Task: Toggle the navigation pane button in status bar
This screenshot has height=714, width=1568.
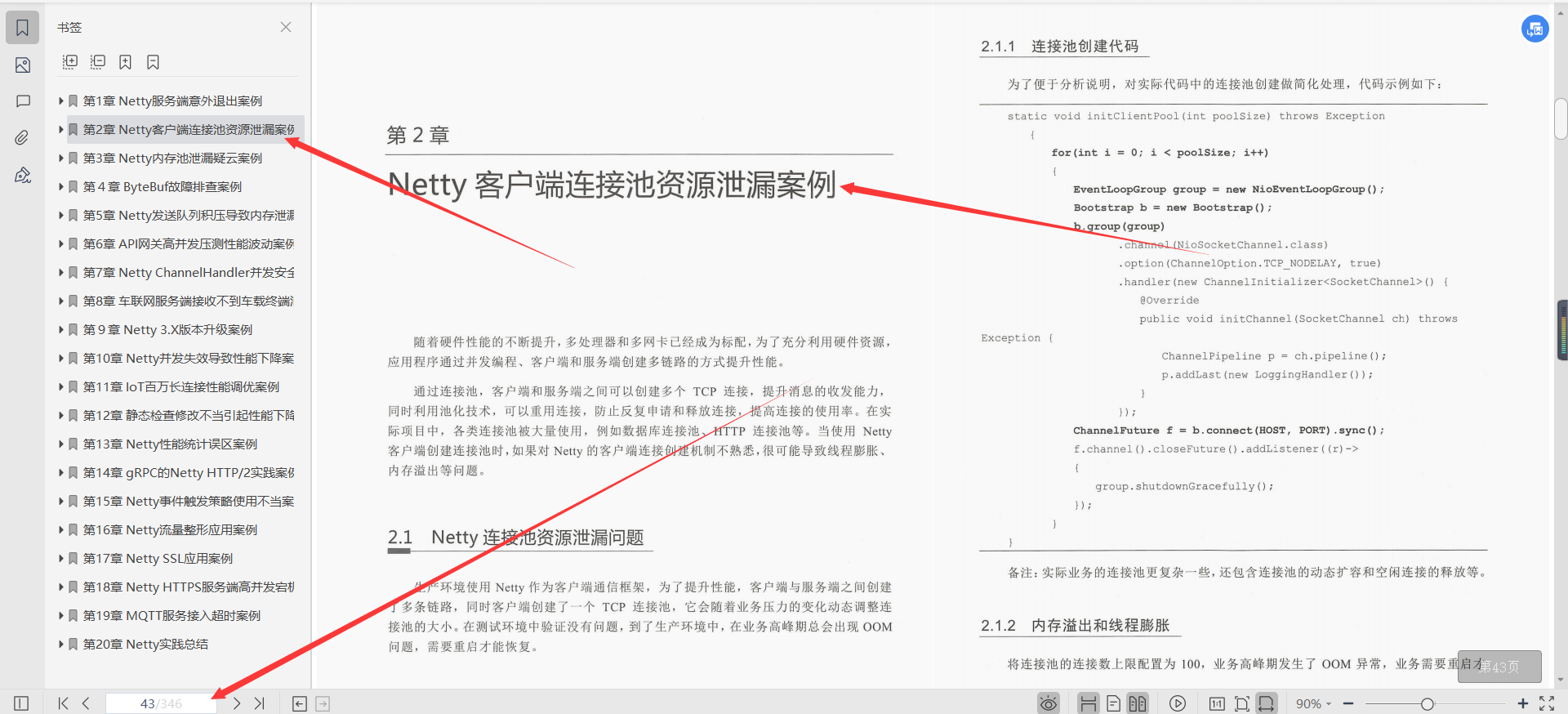Action: click(21, 703)
